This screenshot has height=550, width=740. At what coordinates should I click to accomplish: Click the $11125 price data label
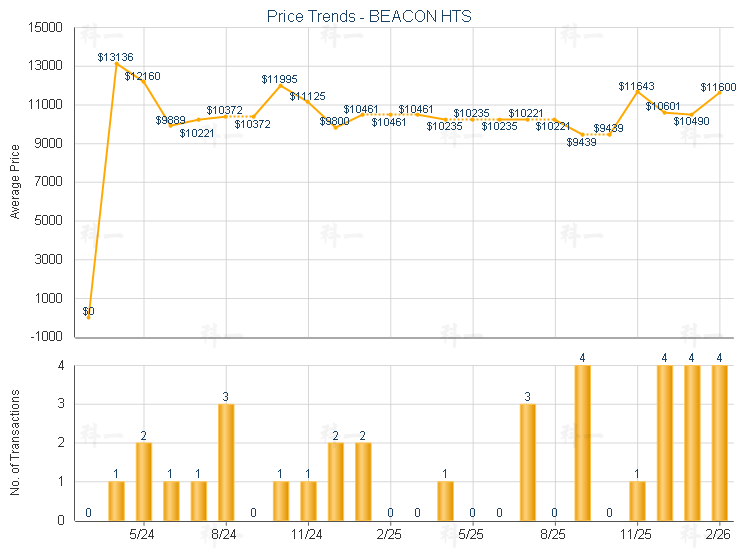pyautogui.click(x=307, y=96)
